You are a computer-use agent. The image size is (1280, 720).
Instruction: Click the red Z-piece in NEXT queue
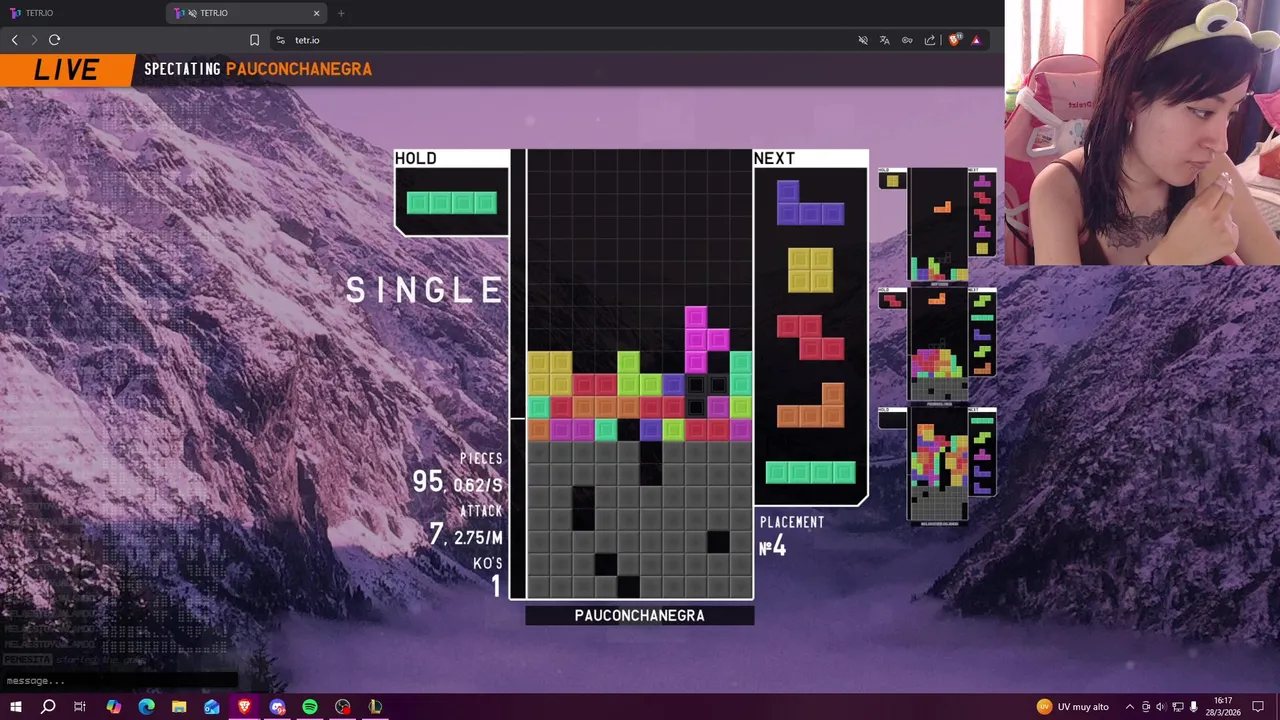pos(810,337)
